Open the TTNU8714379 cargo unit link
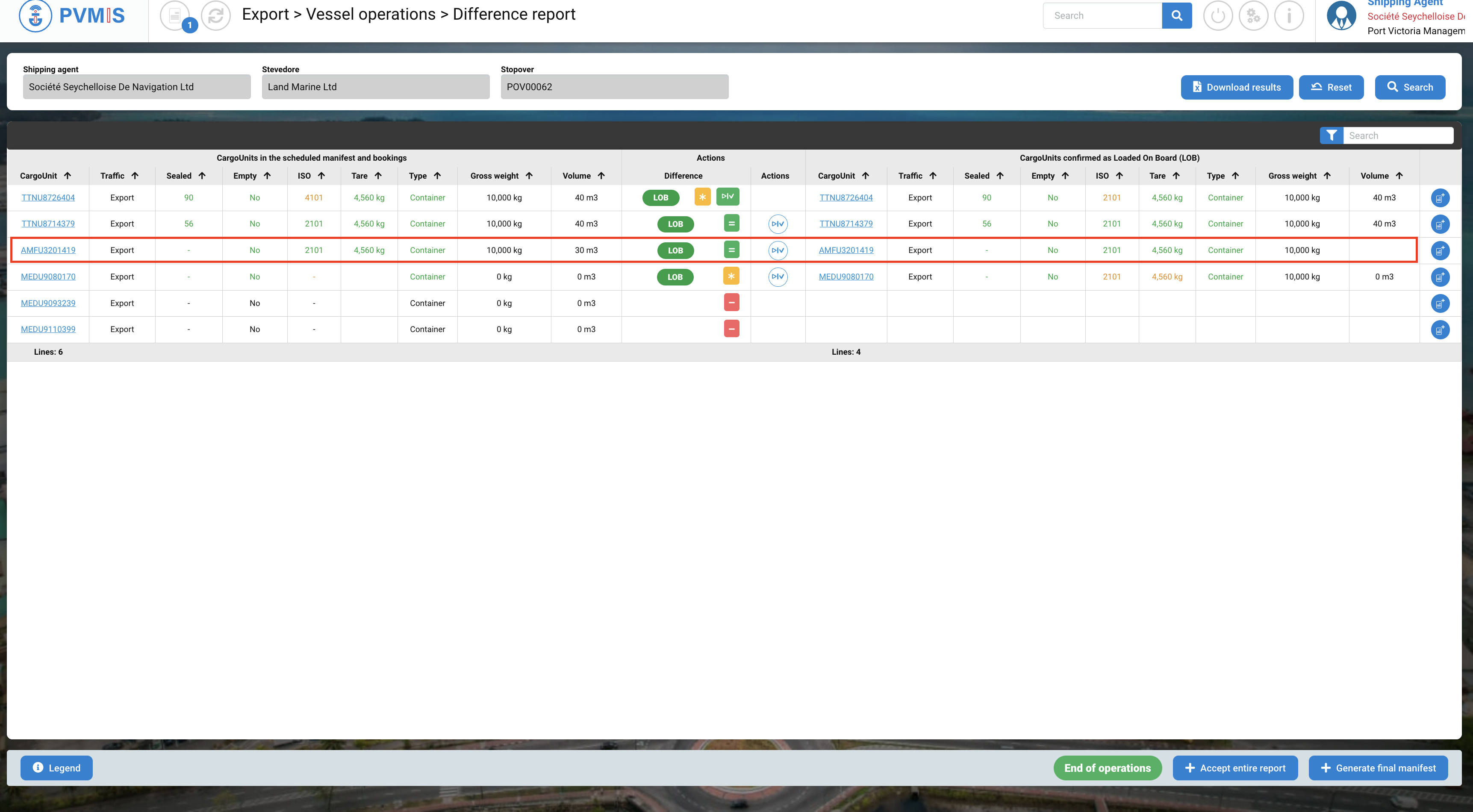The width and height of the screenshot is (1473, 812). (48, 224)
